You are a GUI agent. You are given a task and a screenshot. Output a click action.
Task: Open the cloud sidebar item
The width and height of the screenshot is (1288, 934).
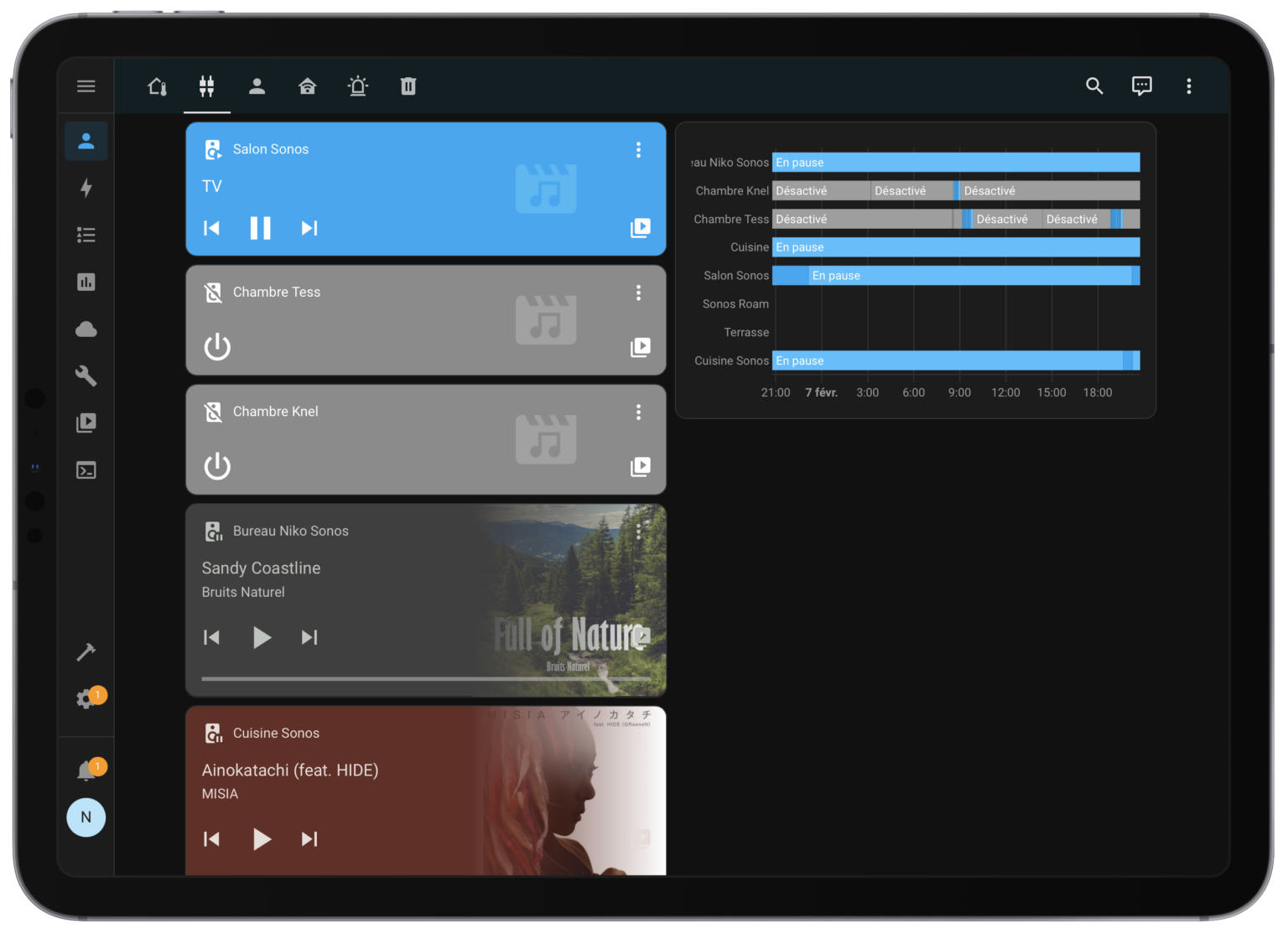(x=86, y=329)
